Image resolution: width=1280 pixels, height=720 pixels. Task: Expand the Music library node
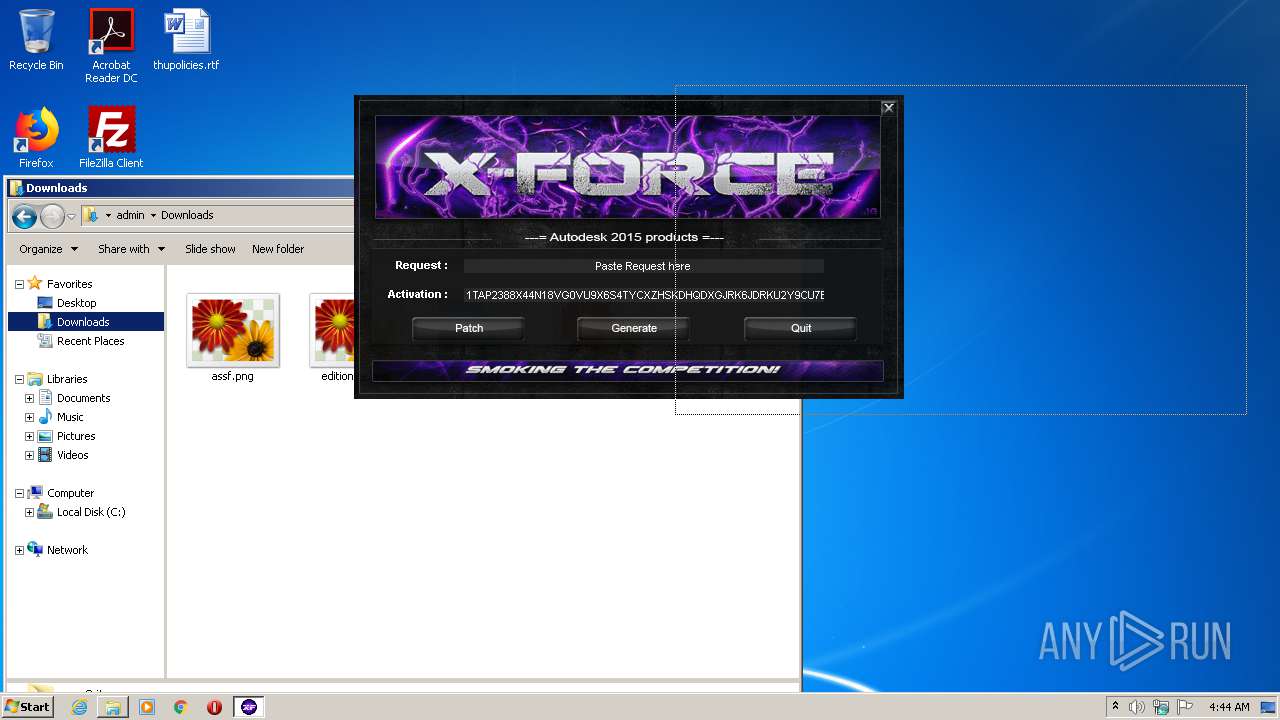[x=29, y=417]
